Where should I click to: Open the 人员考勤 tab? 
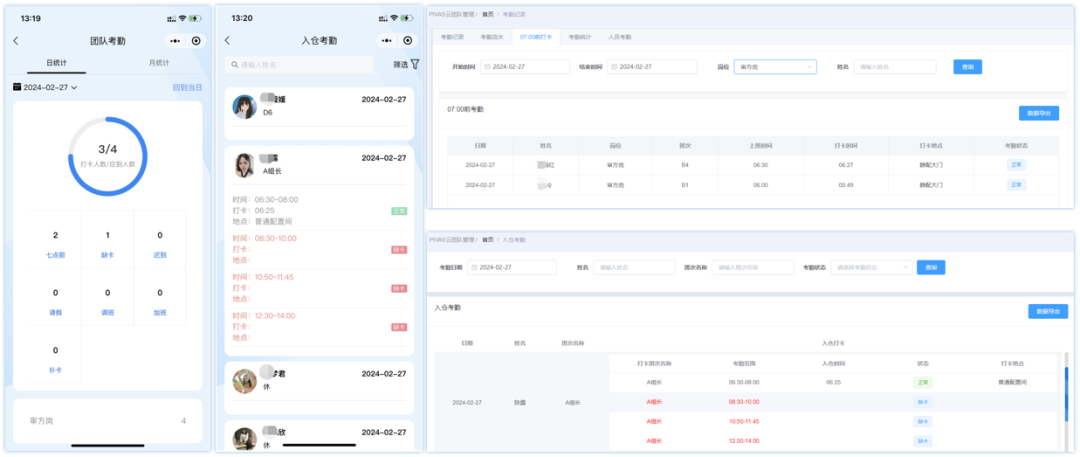coord(620,36)
